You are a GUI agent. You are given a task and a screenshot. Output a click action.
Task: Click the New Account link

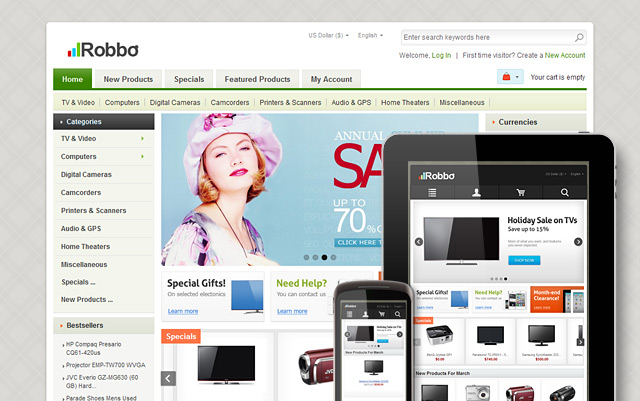tap(565, 55)
